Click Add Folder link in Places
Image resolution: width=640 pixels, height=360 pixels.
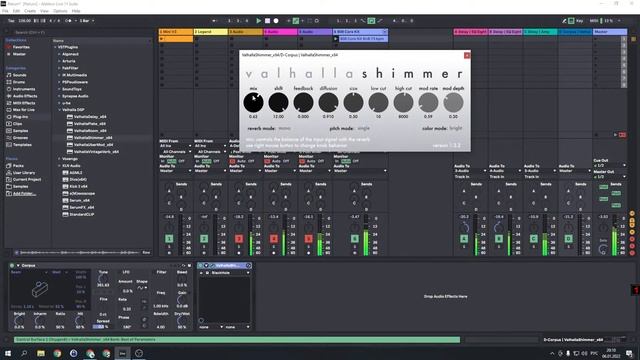click(24, 193)
